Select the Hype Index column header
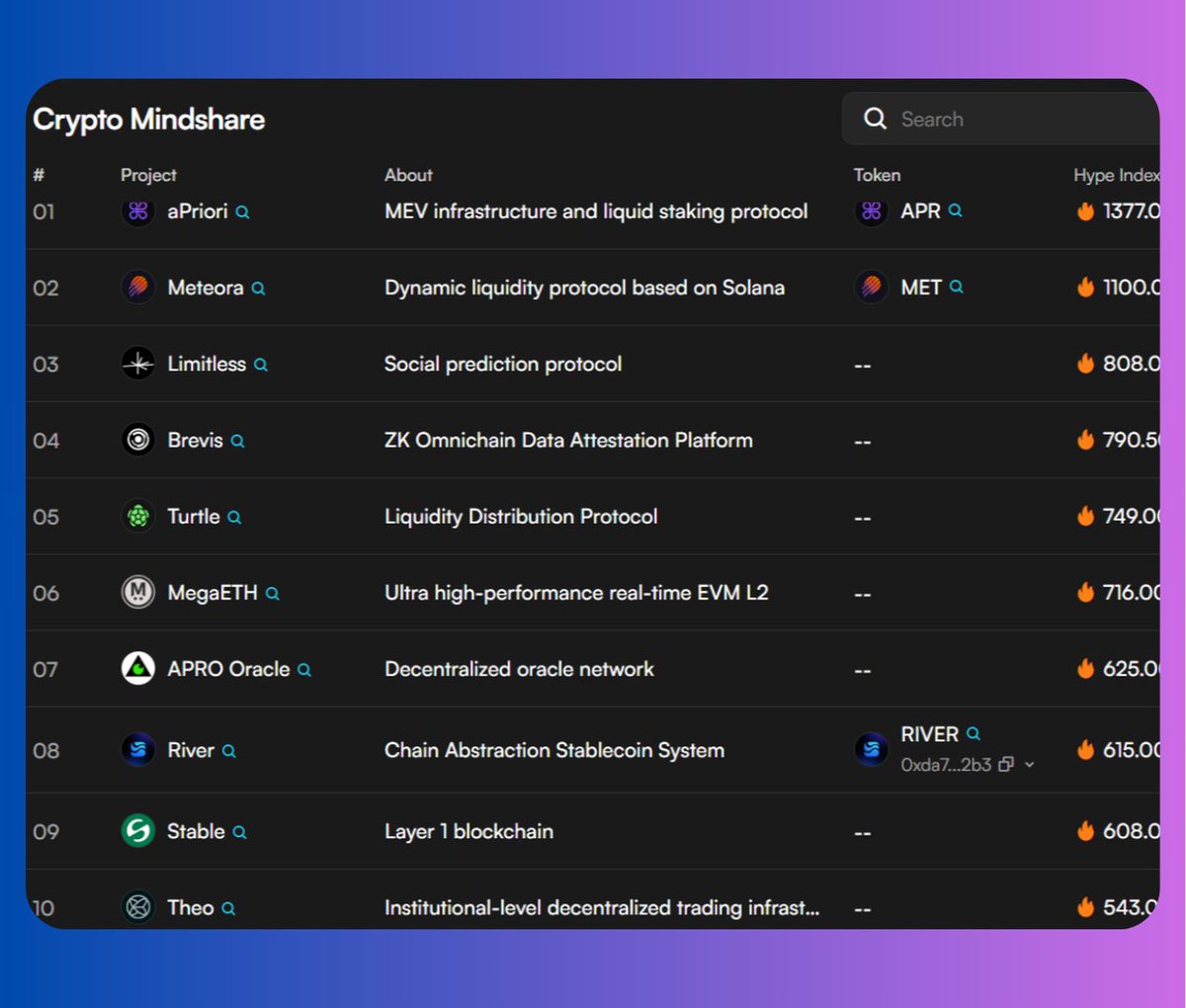This screenshot has width=1186, height=1008. (1117, 175)
